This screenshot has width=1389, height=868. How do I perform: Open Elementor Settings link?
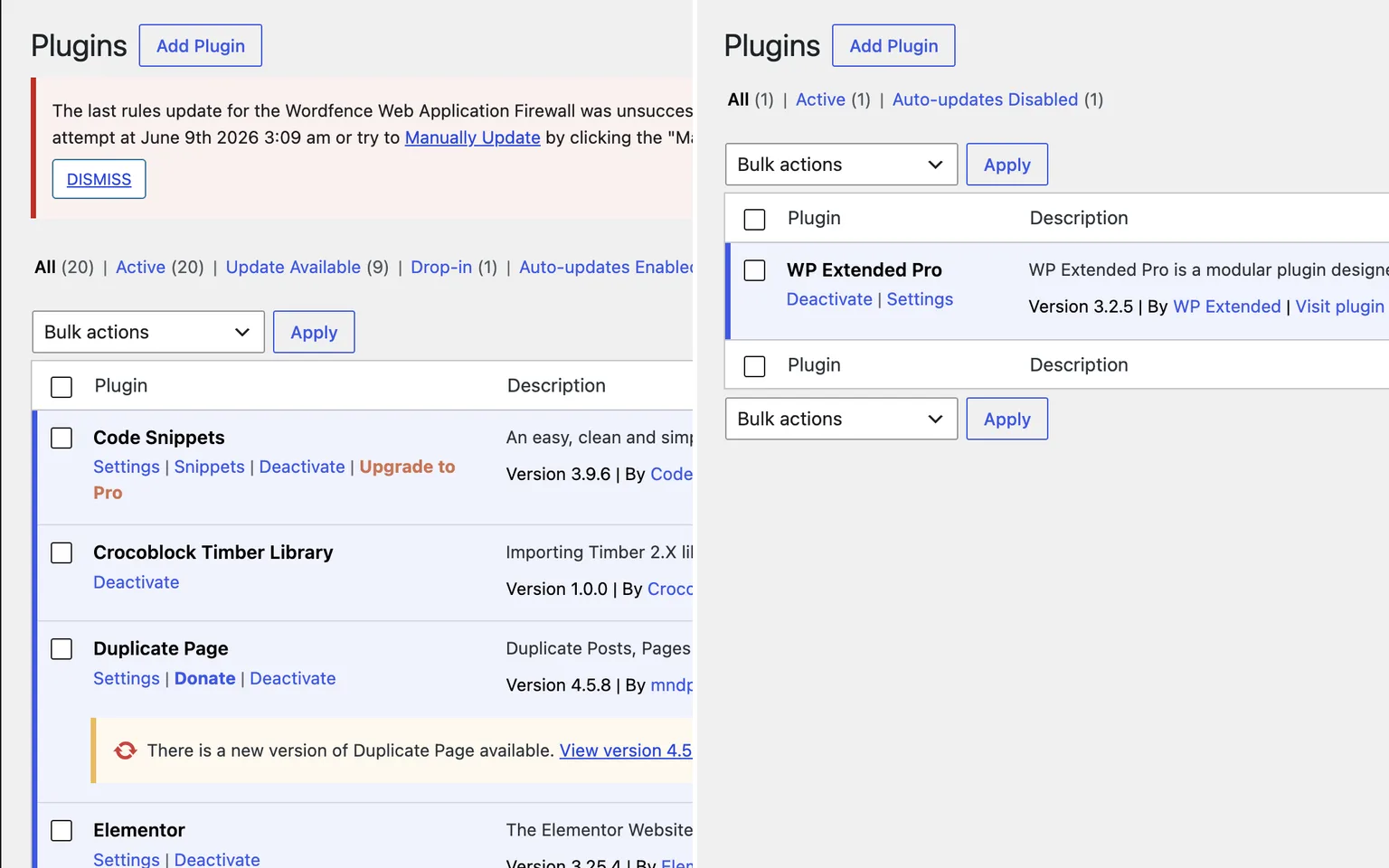point(127,859)
